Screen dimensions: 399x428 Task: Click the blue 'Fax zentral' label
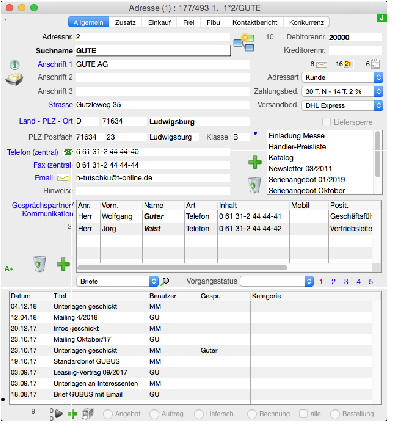click(52, 165)
